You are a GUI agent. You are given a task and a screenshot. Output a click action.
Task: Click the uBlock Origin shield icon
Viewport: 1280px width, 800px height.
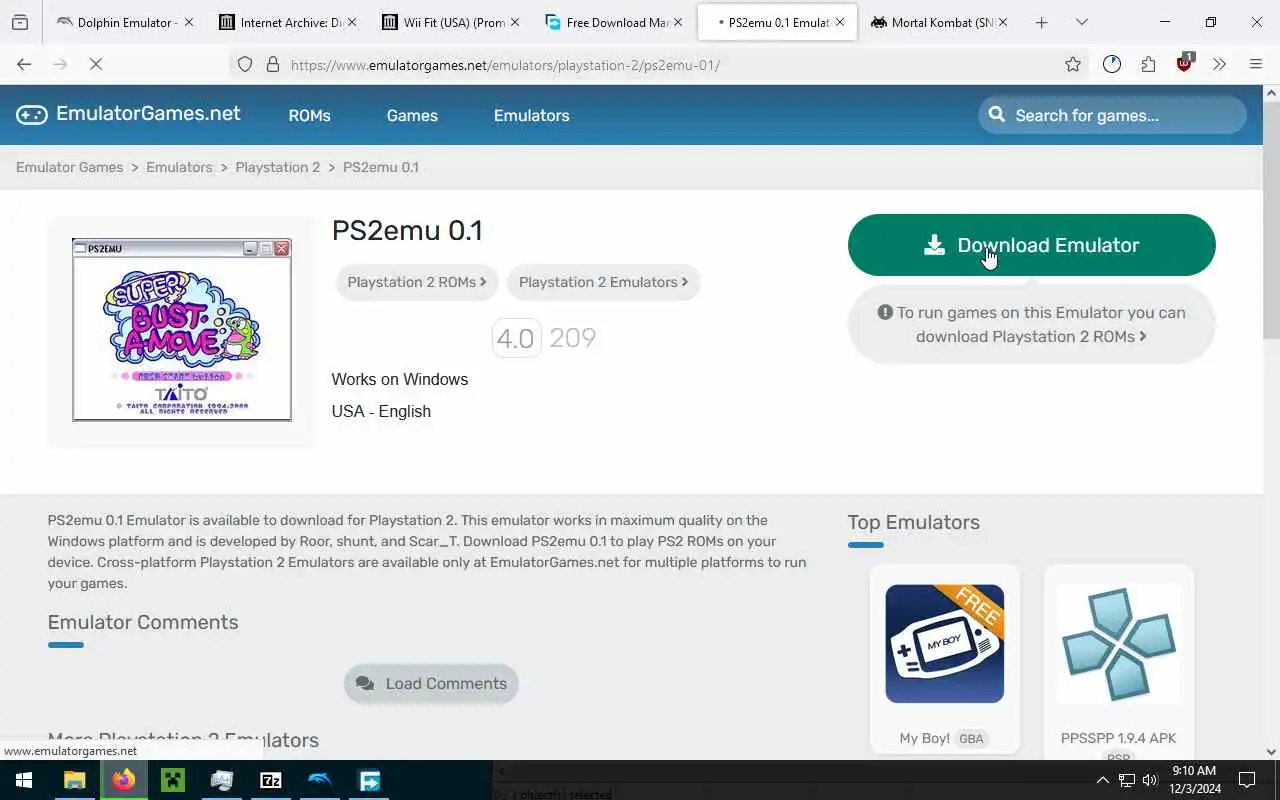click(1185, 63)
